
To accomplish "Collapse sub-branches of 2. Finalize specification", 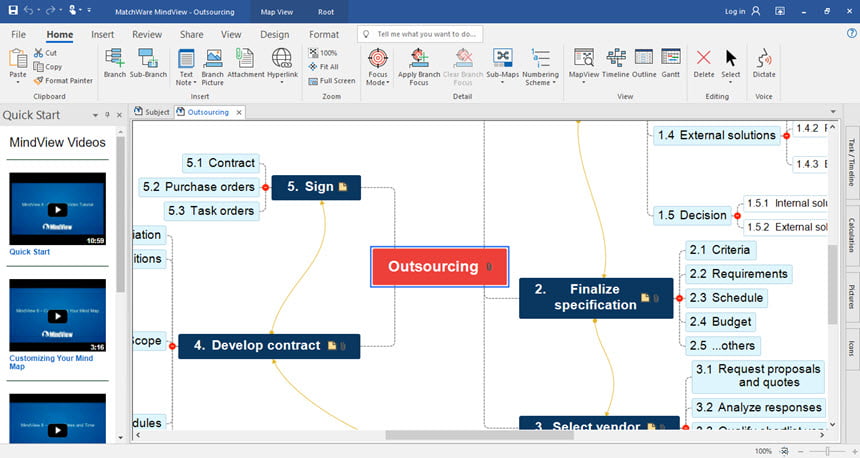I will (679, 298).
